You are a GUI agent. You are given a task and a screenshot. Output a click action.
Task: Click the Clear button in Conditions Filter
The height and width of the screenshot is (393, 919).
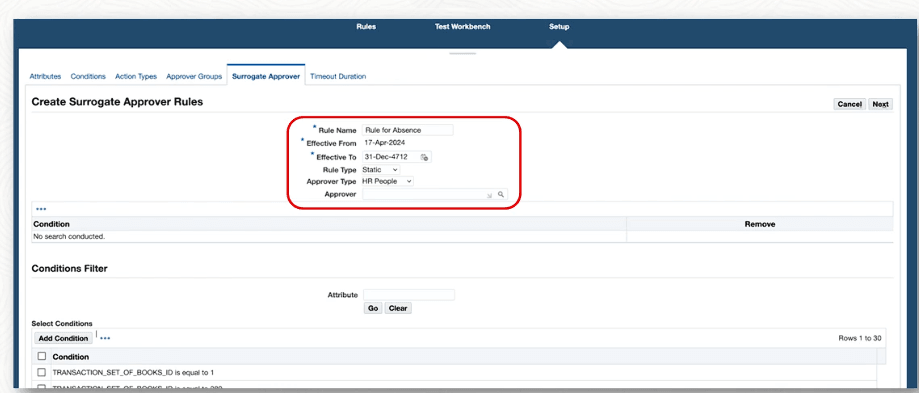tap(398, 308)
